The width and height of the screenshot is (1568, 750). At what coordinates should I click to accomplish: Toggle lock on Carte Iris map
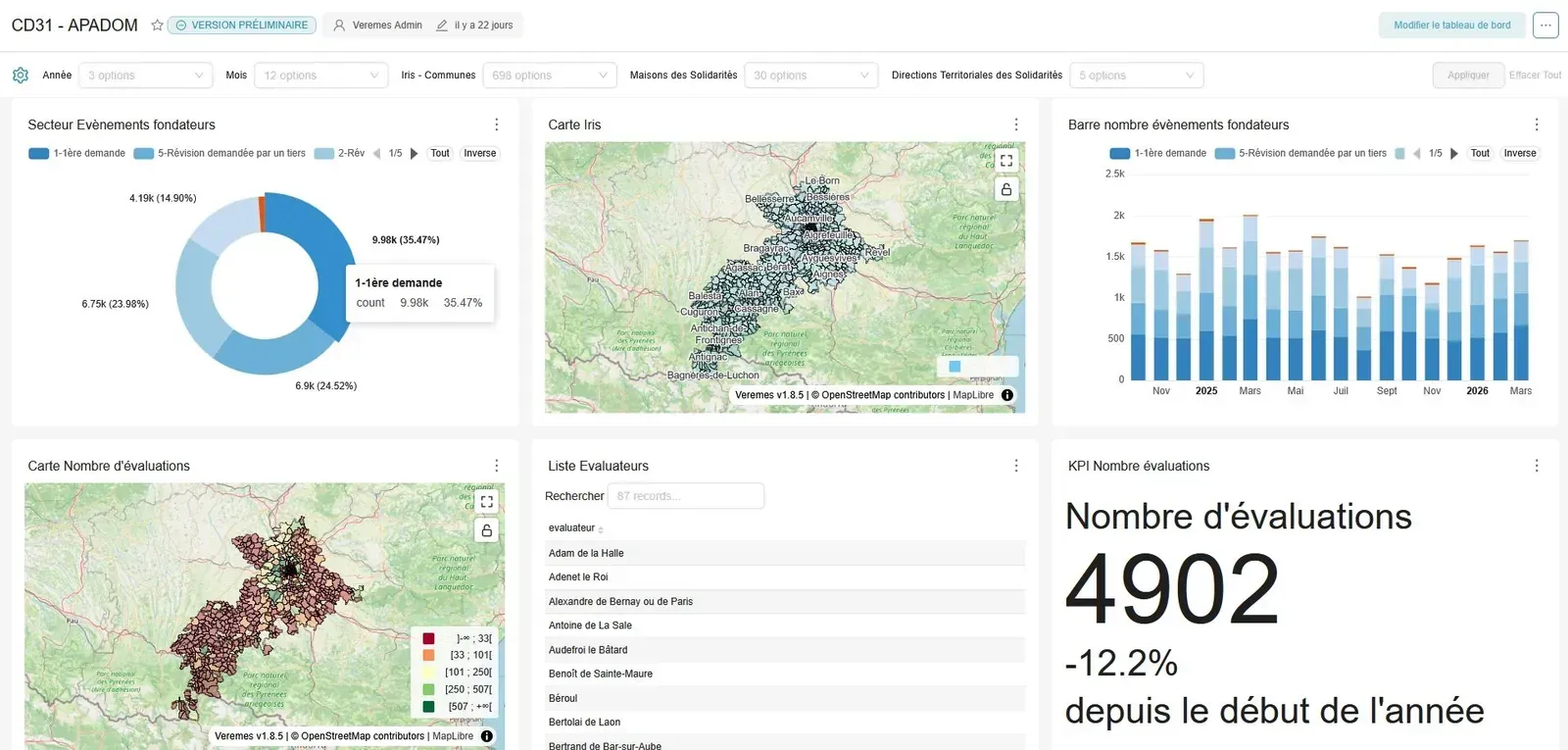pos(1006,189)
